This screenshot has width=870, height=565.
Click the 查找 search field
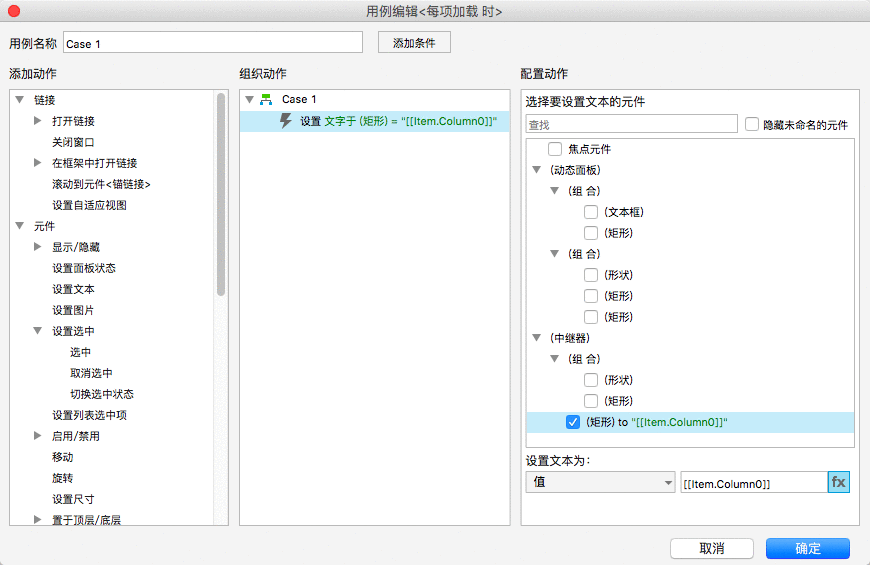[631, 124]
